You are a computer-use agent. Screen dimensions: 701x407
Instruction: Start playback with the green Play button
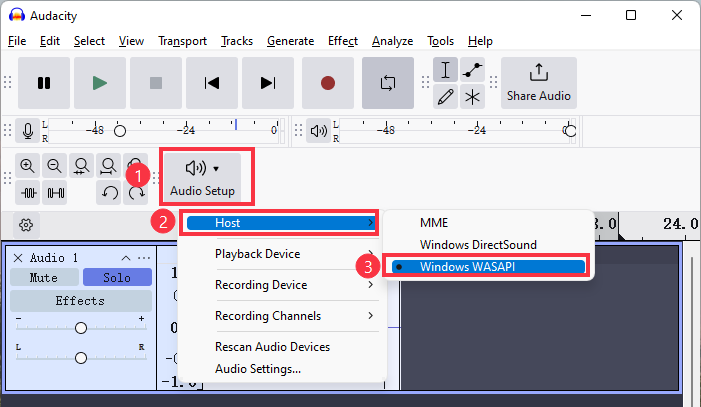[x=100, y=83]
